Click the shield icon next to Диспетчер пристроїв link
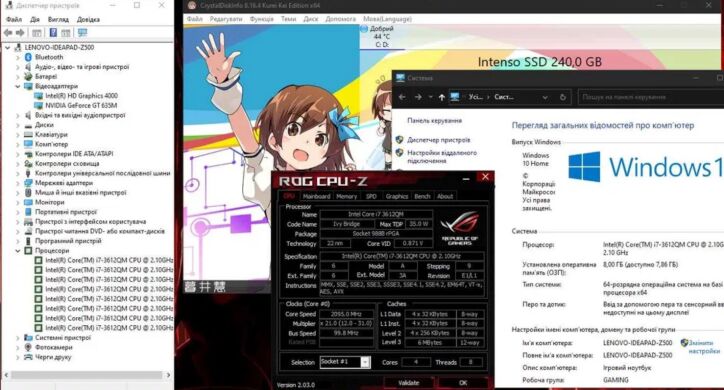This screenshot has height=390, width=724. point(399,139)
